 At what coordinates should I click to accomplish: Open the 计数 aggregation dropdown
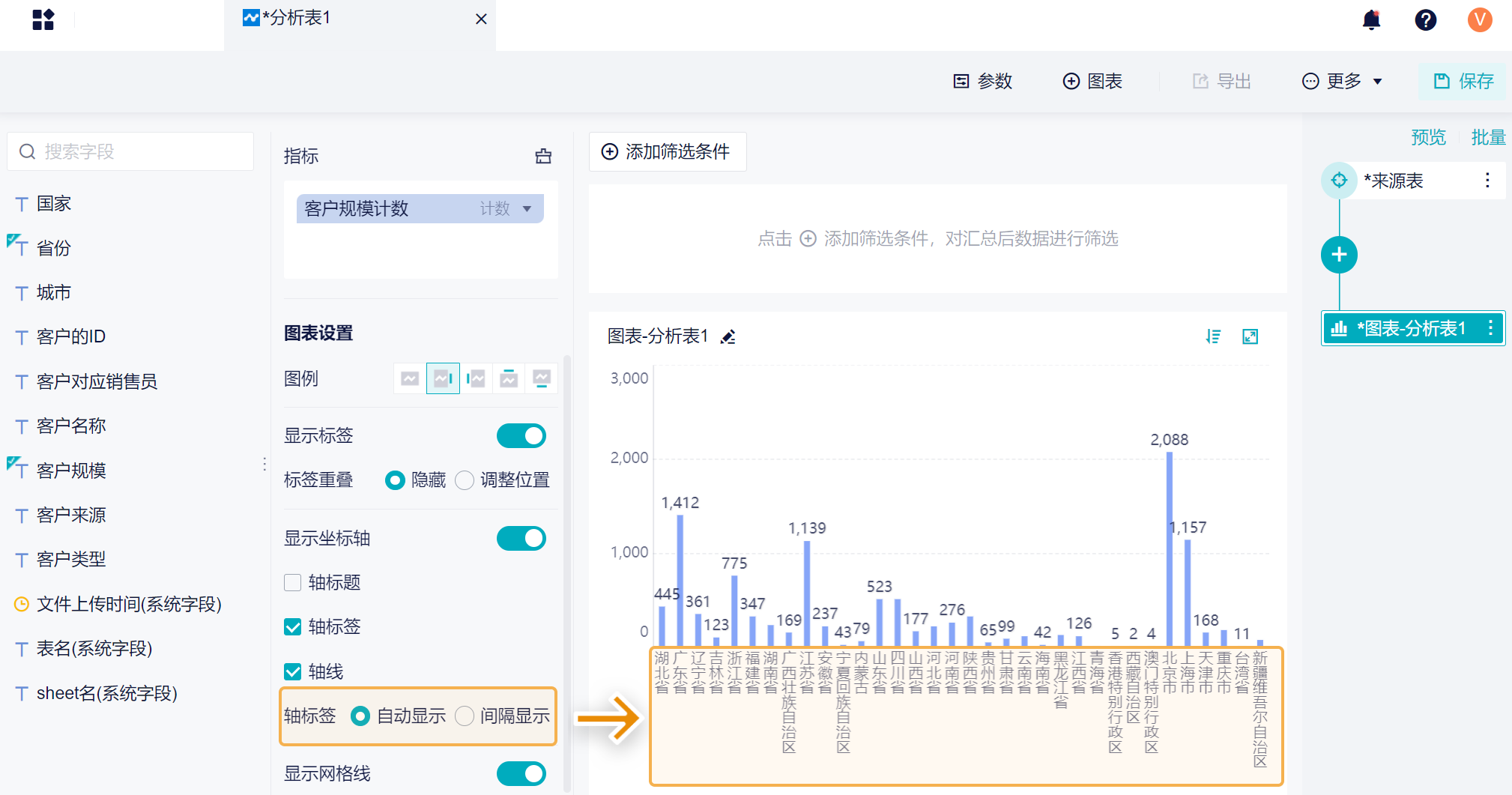[527, 209]
